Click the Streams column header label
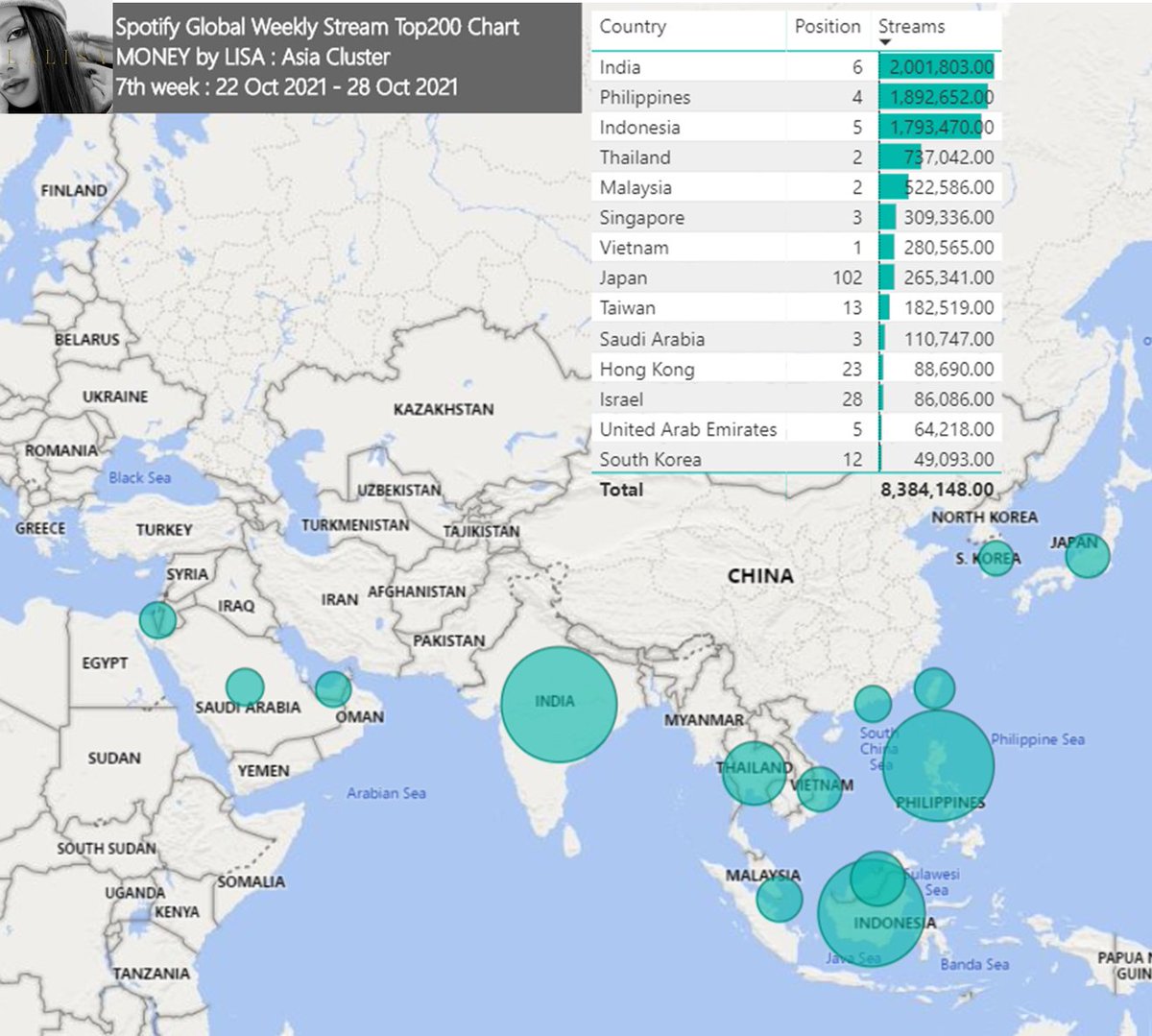The height and width of the screenshot is (1036, 1152). click(911, 27)
